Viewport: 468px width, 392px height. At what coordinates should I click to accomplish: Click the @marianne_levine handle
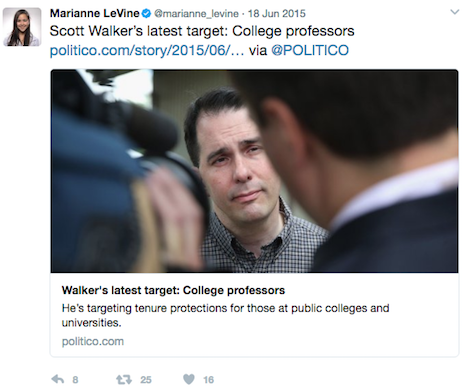coord(196,14)
